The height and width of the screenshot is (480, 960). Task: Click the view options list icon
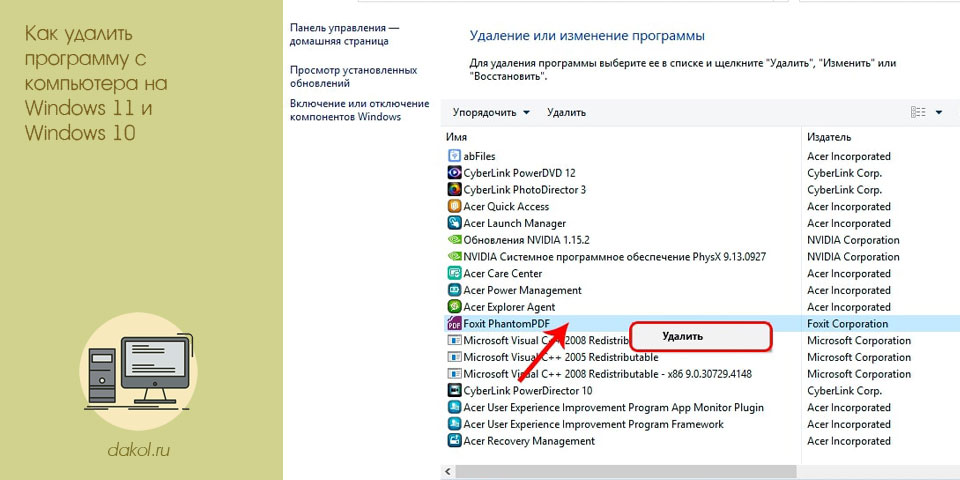coord(918,112)
